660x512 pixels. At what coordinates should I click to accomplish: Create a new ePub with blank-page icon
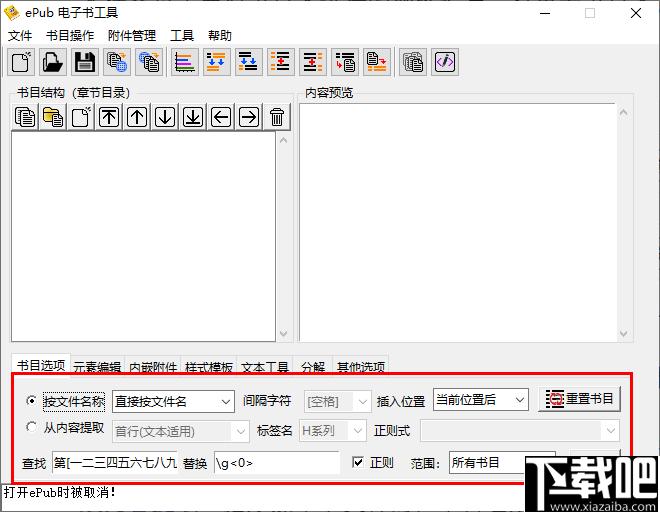pos(21,62)
